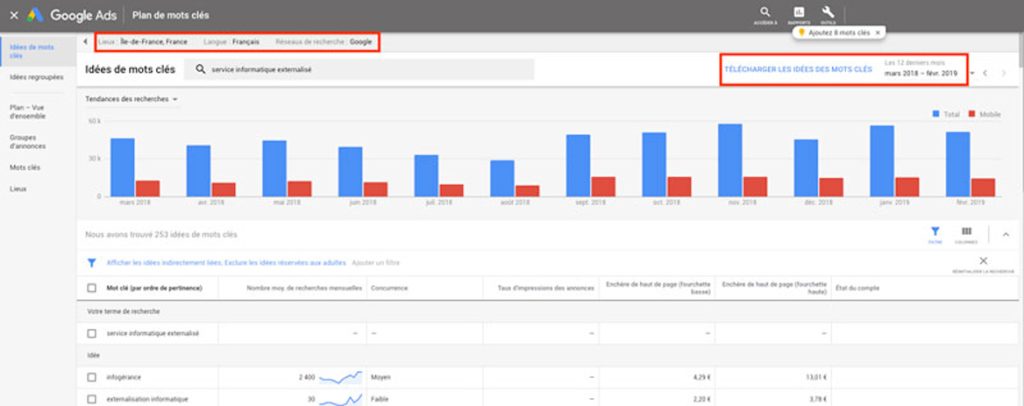Open the 'Groupes d'annonces' sidebar item

pyautogui.click(x=27, y=142)
